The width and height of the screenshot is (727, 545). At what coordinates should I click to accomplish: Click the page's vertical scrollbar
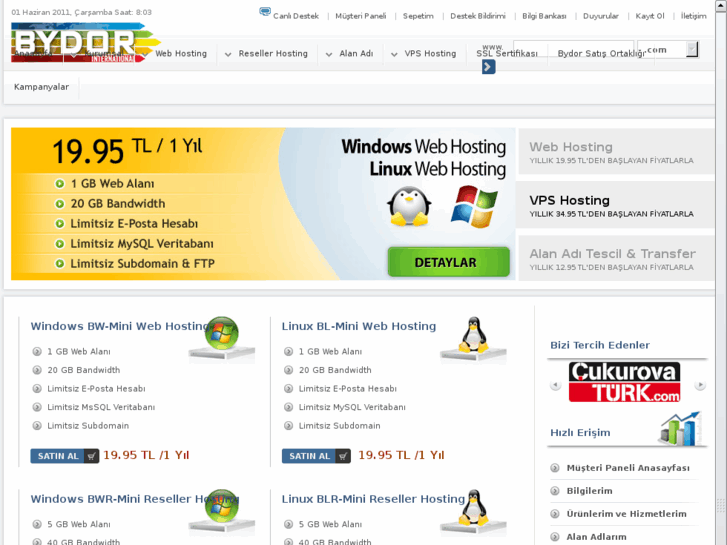tap(721, 272)
